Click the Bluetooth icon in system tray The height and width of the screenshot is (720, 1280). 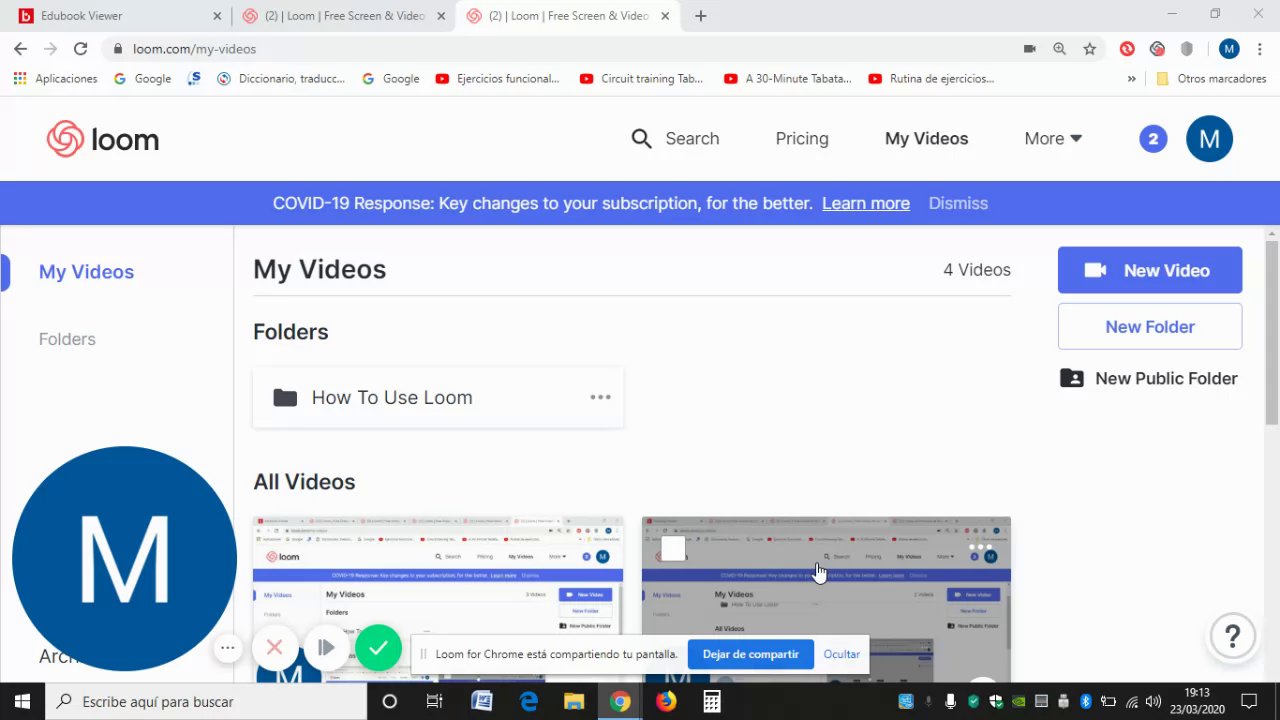tap(1085, 701)
